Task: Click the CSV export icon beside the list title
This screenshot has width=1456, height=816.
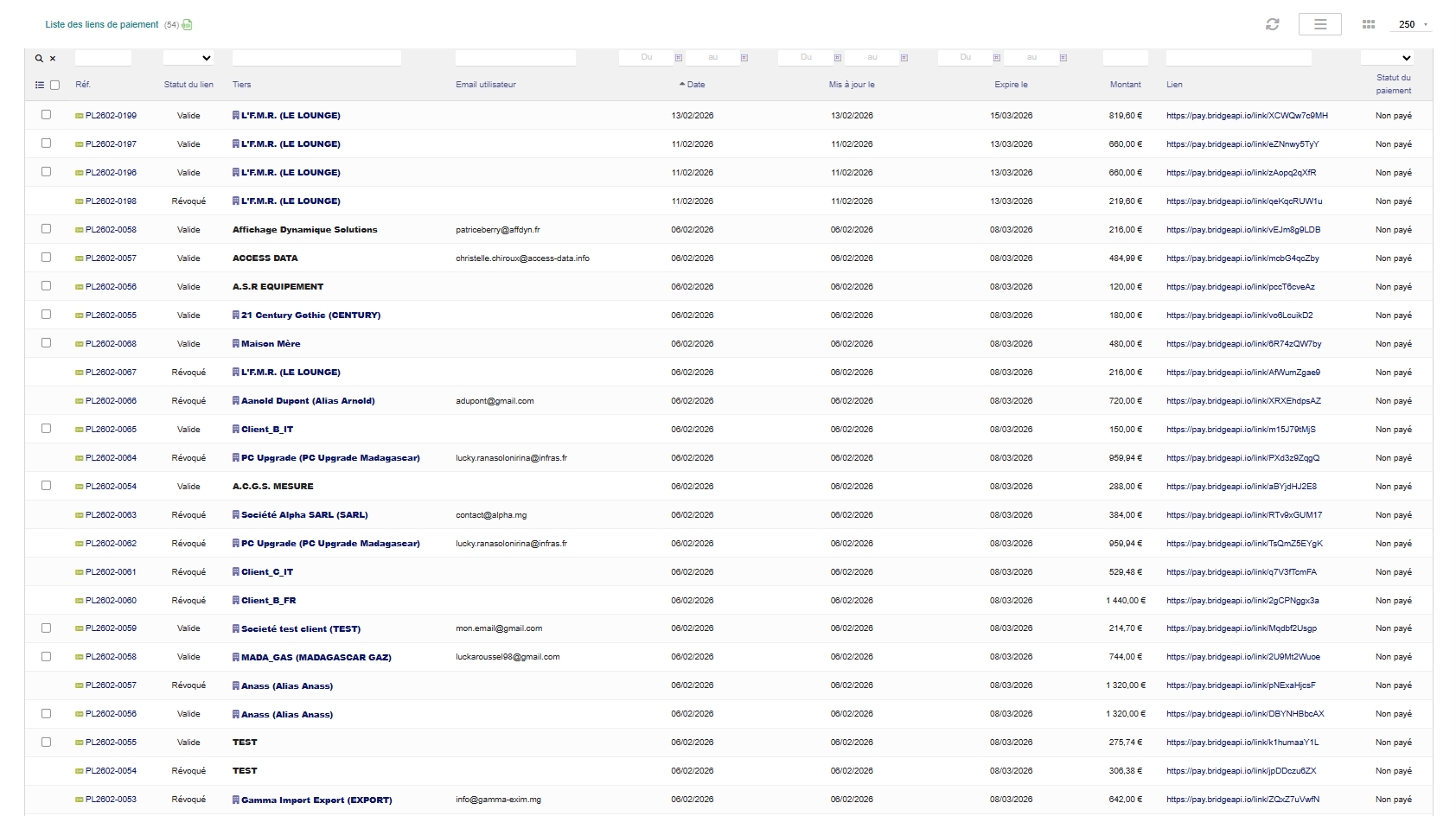Action: [x=187, y=25]
